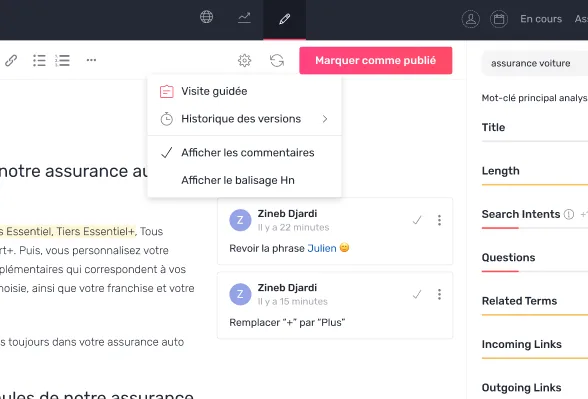Toggle 'Afficher le balisage Hn' option
Screen dimensions: 588x399
(x=244, y=180)
